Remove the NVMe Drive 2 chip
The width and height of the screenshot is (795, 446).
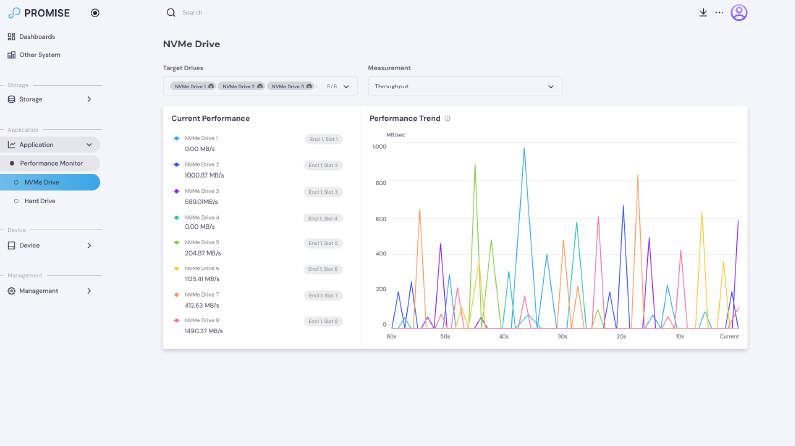[x=260, y=87]
